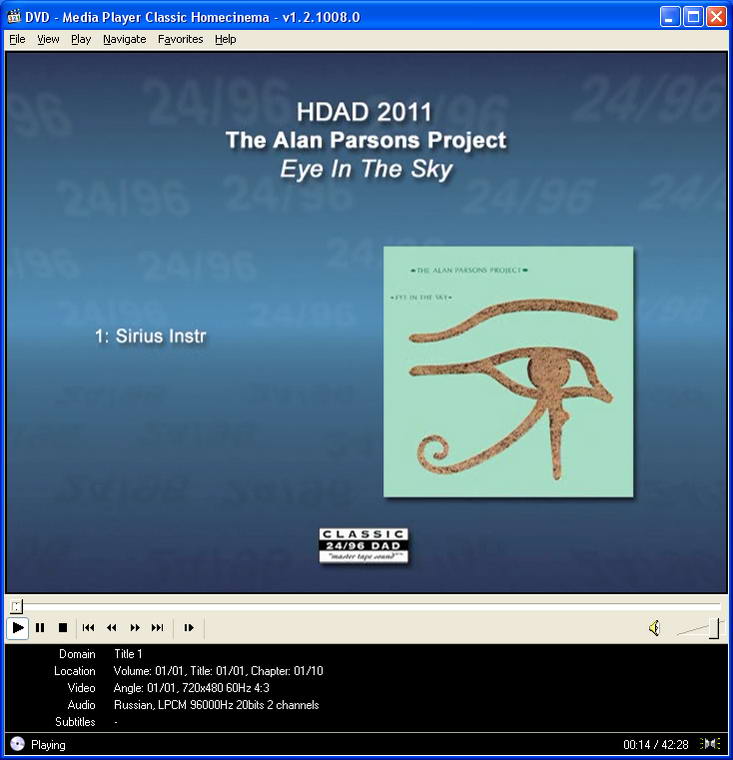Click the application icon in the title bar
Image resolution: width=733 pixels, height=760 pixels.
tap(14, 17)
